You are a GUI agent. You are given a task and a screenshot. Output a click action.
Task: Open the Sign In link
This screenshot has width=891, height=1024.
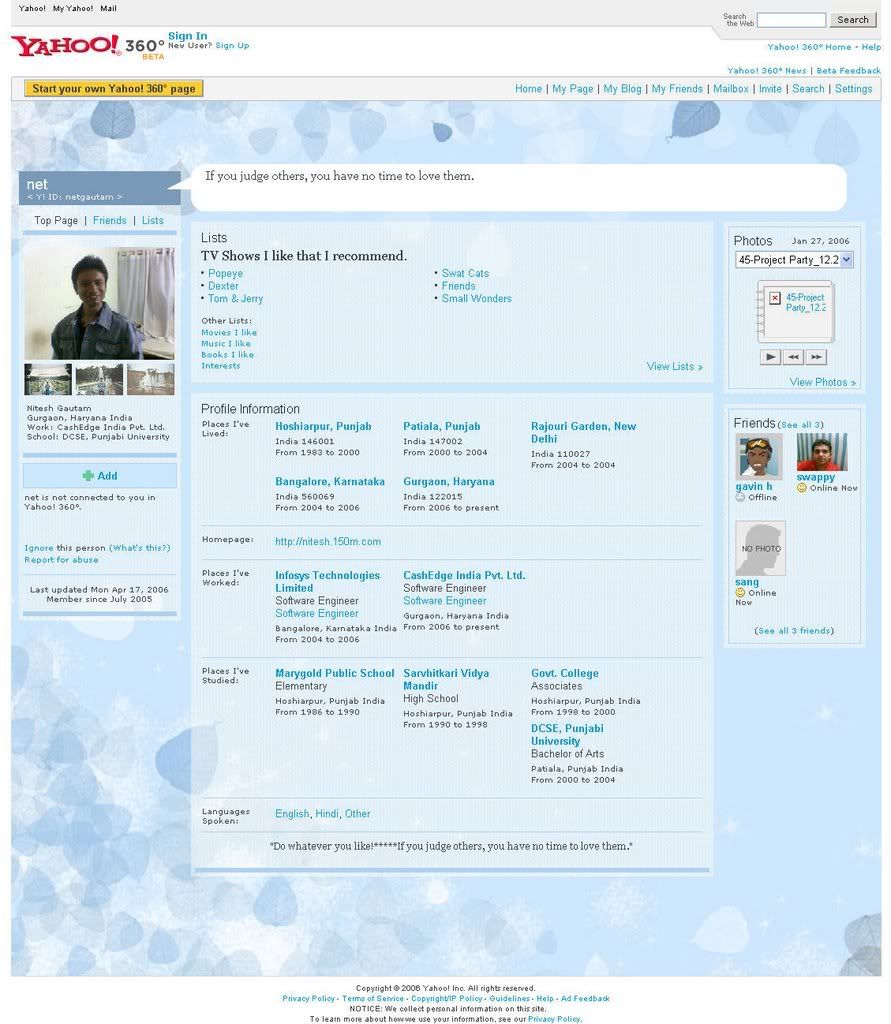tap(187, 36)
